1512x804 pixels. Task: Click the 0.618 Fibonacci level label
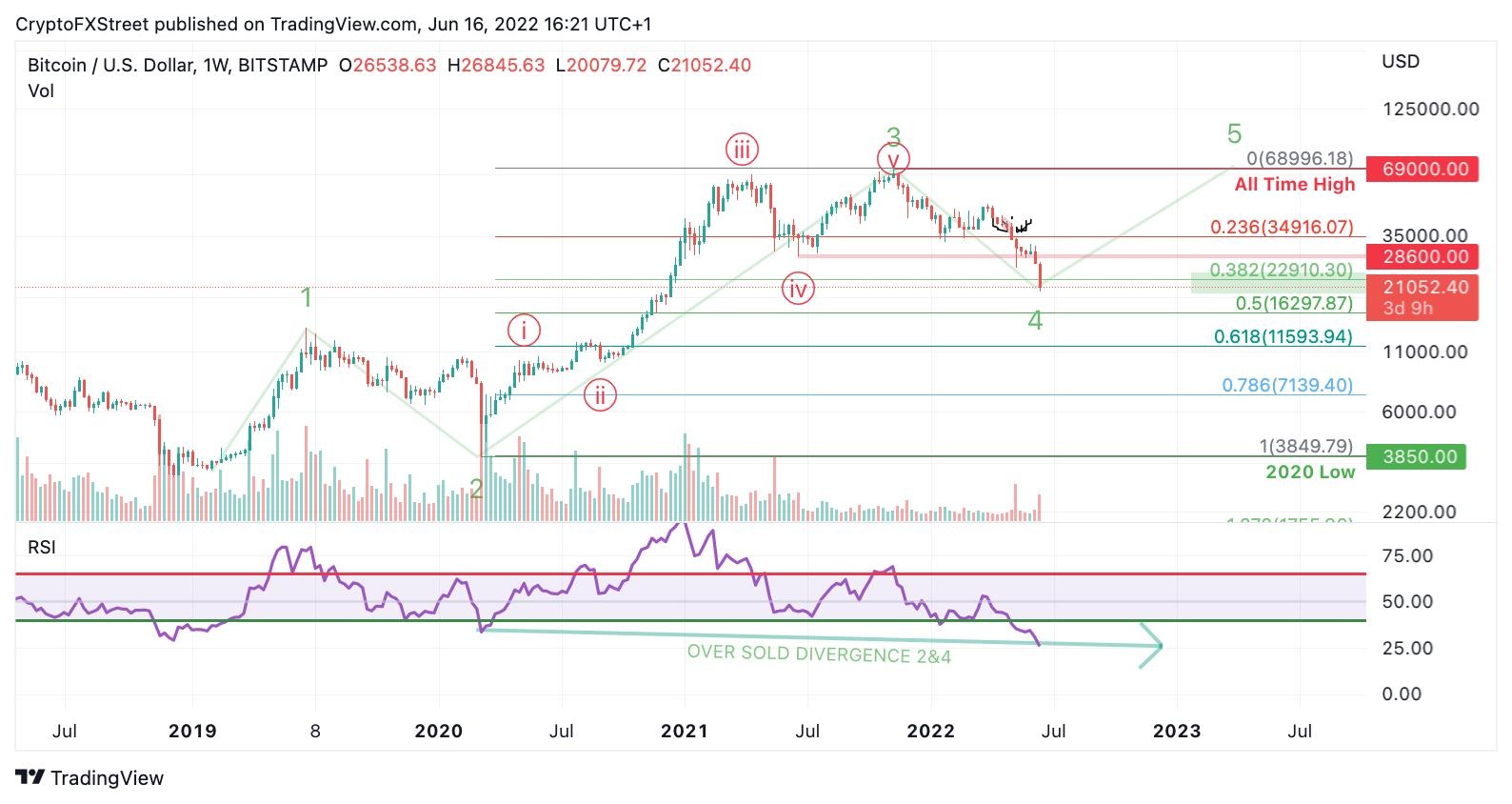tap(1283, 336)
